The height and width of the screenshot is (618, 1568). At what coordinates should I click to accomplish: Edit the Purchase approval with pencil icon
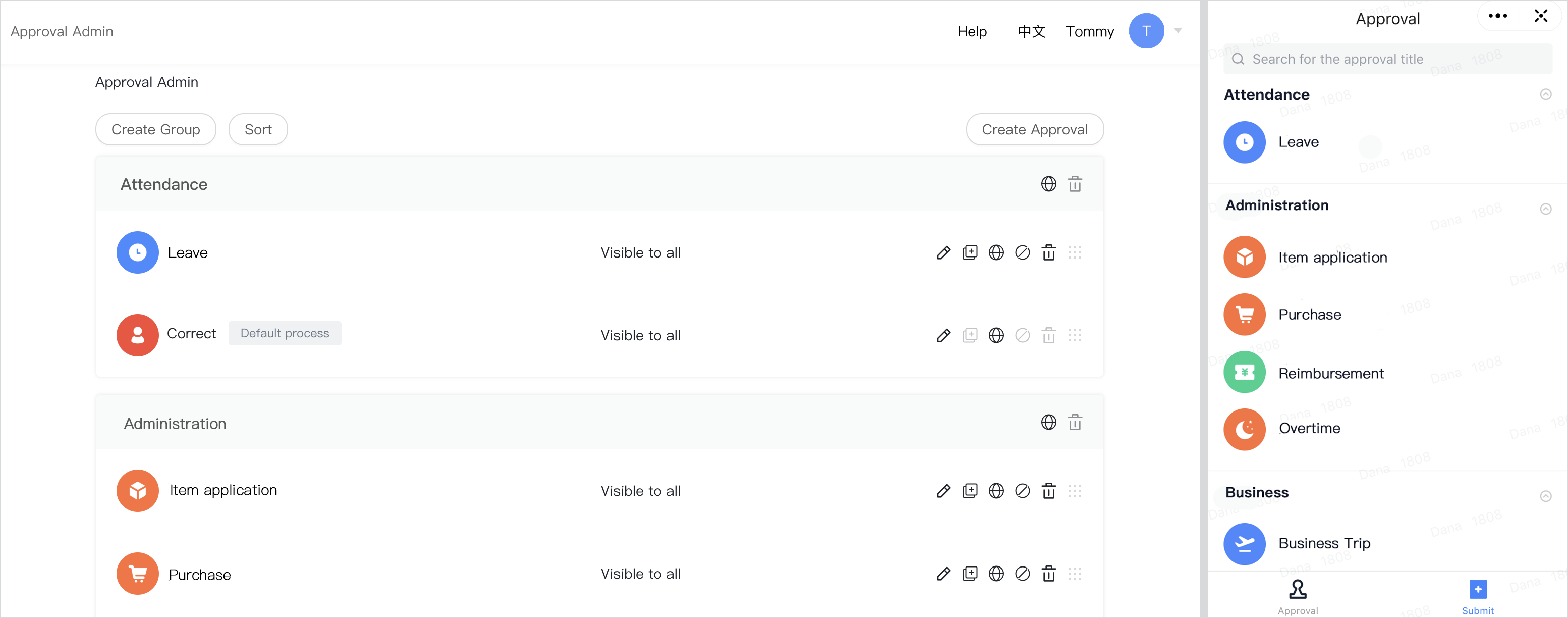pos(943,574)
